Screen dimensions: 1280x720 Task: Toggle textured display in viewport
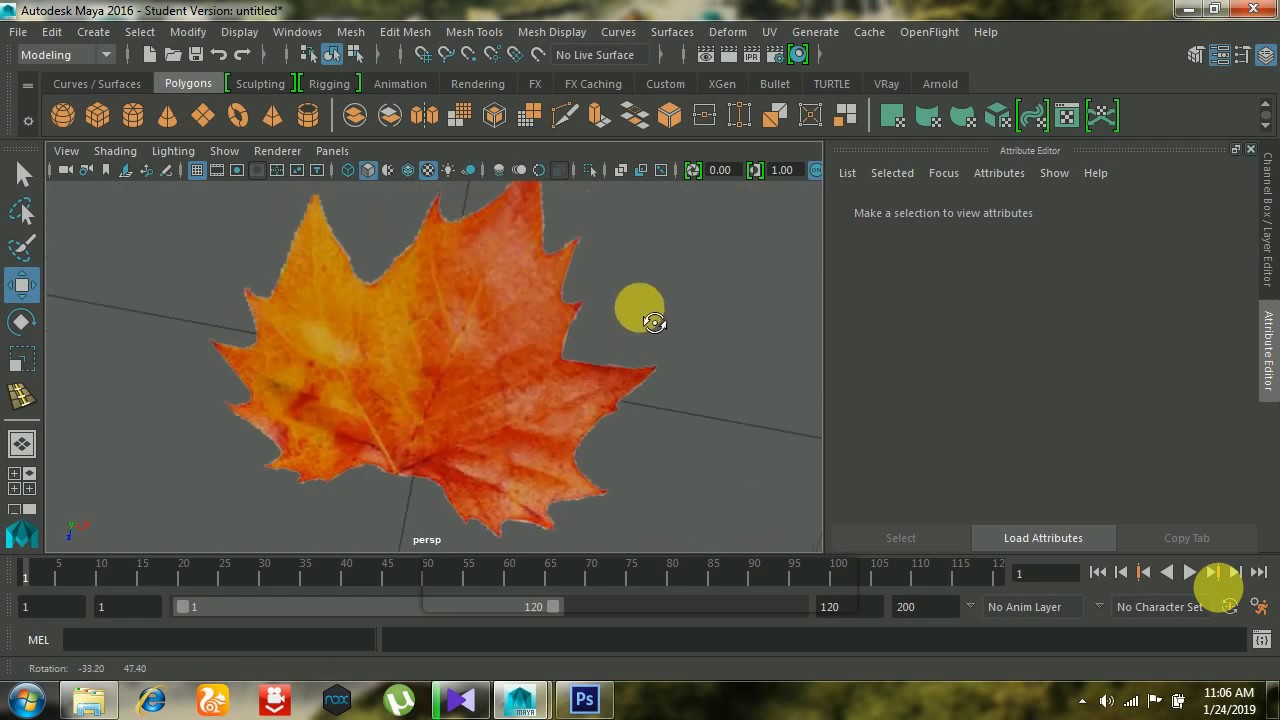428,170
